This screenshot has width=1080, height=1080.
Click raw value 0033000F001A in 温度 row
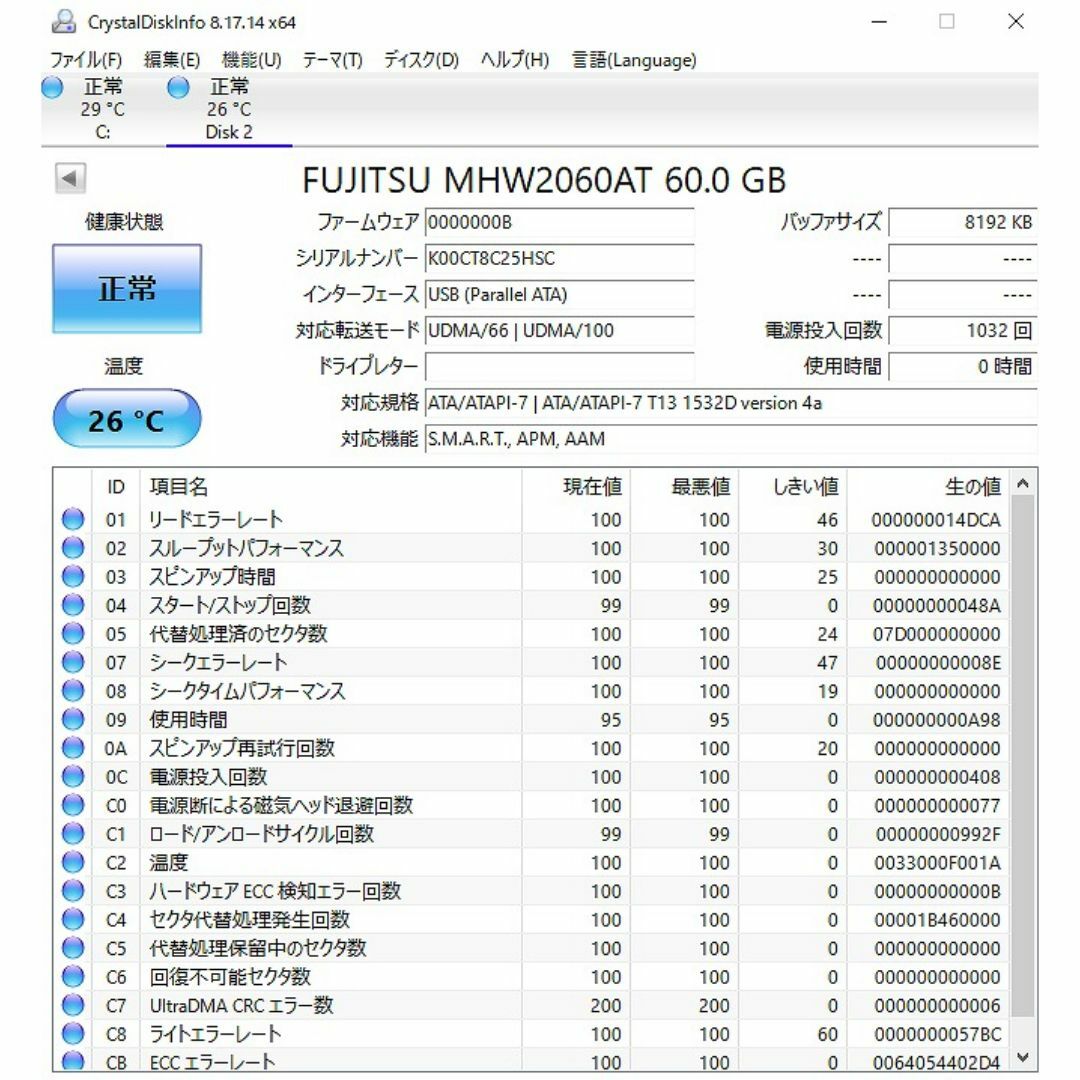(937, 862)
